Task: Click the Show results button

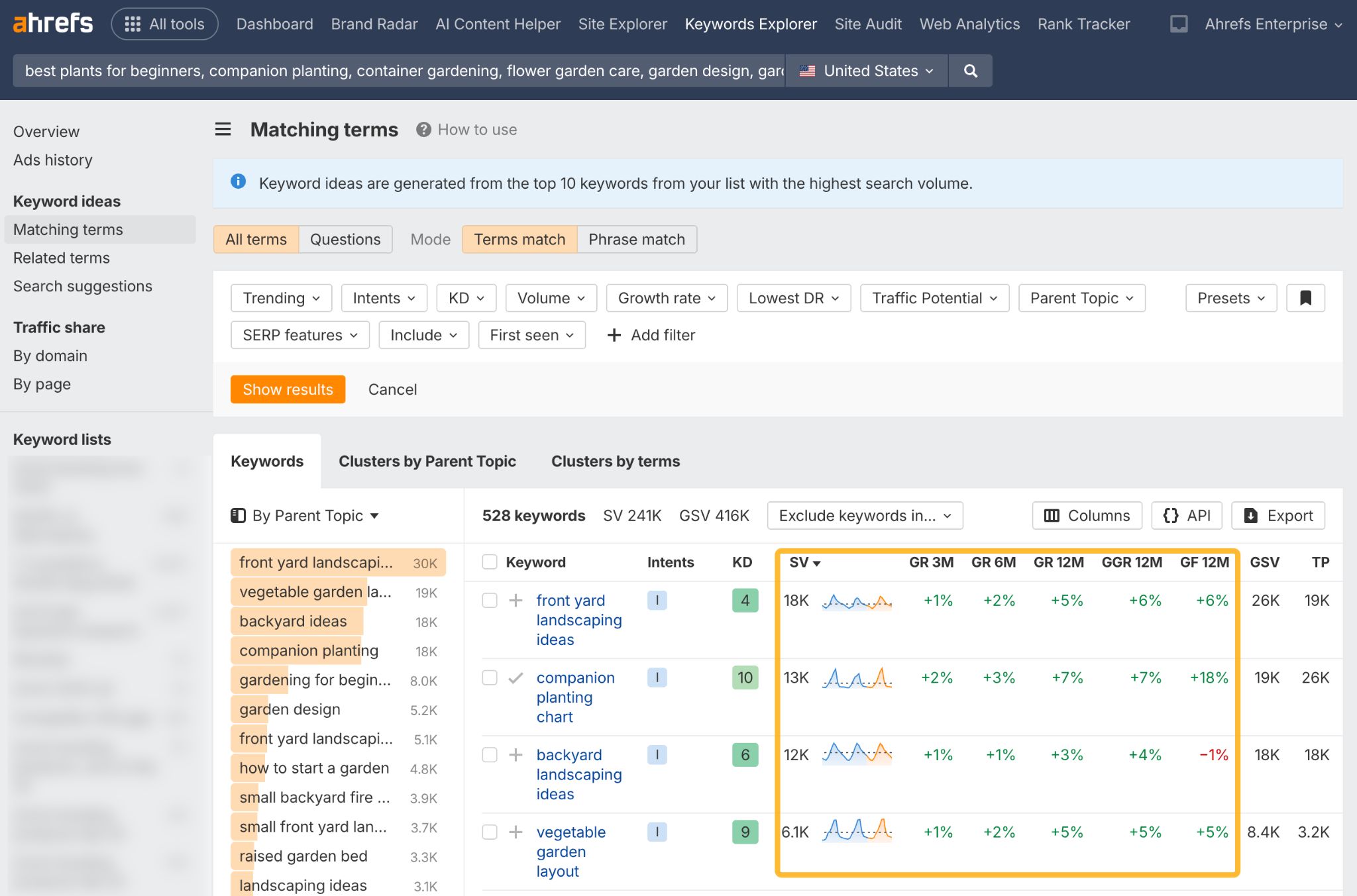Action: click(288, 389)
